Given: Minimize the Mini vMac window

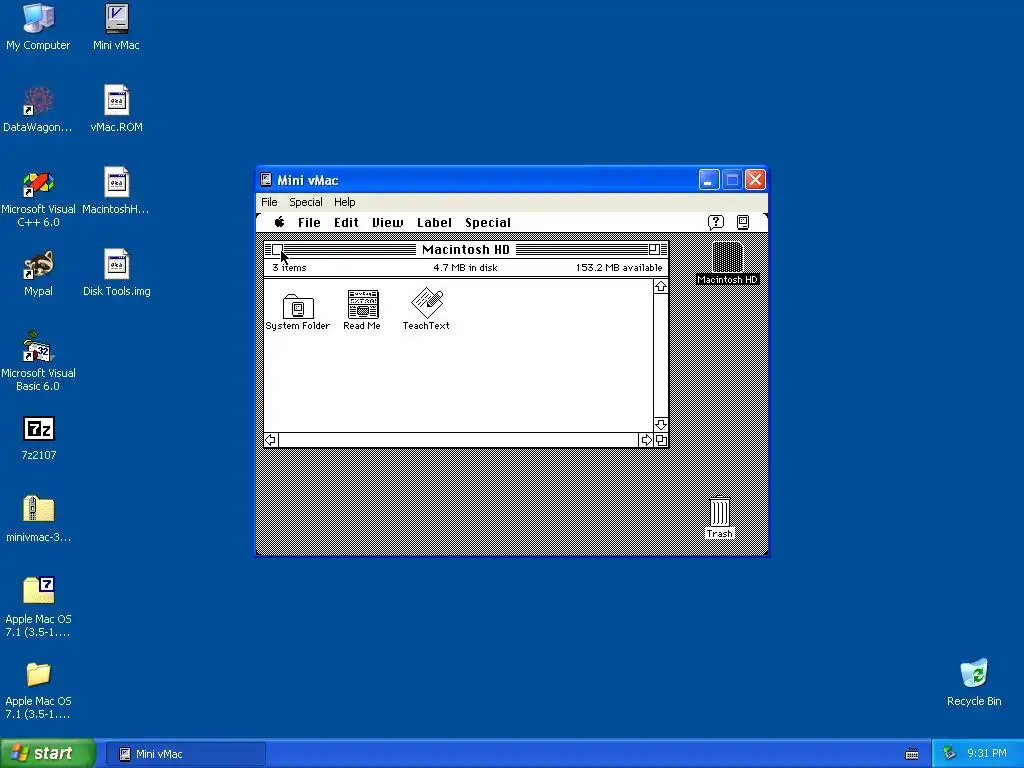Looking at the screenshot, I should tap(709, 180).
